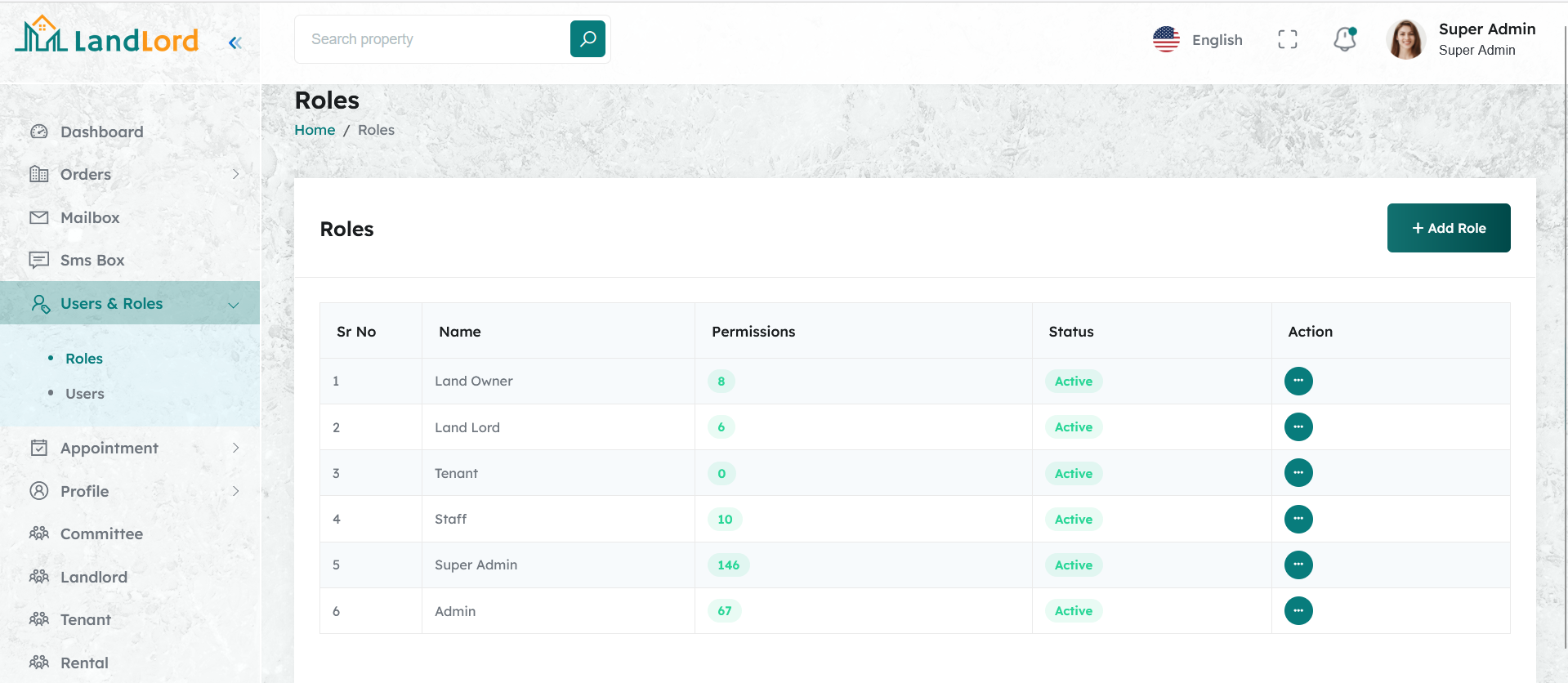The height and width of the screenshot is (683, 1568).
Task: Open action menu for Super Admin role
Action: pyautogui.click(x=1298, y=565)
